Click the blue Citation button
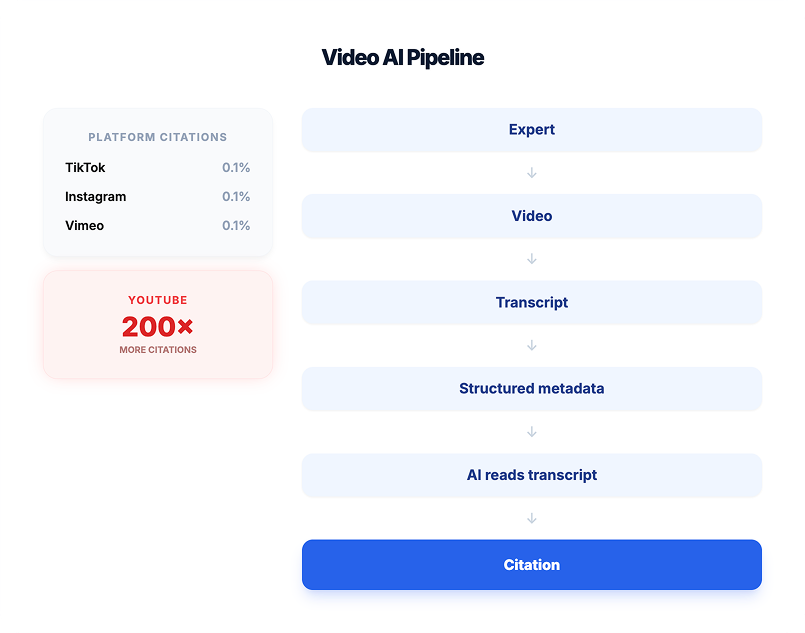The image size is (805, 633). pos(531,564)
